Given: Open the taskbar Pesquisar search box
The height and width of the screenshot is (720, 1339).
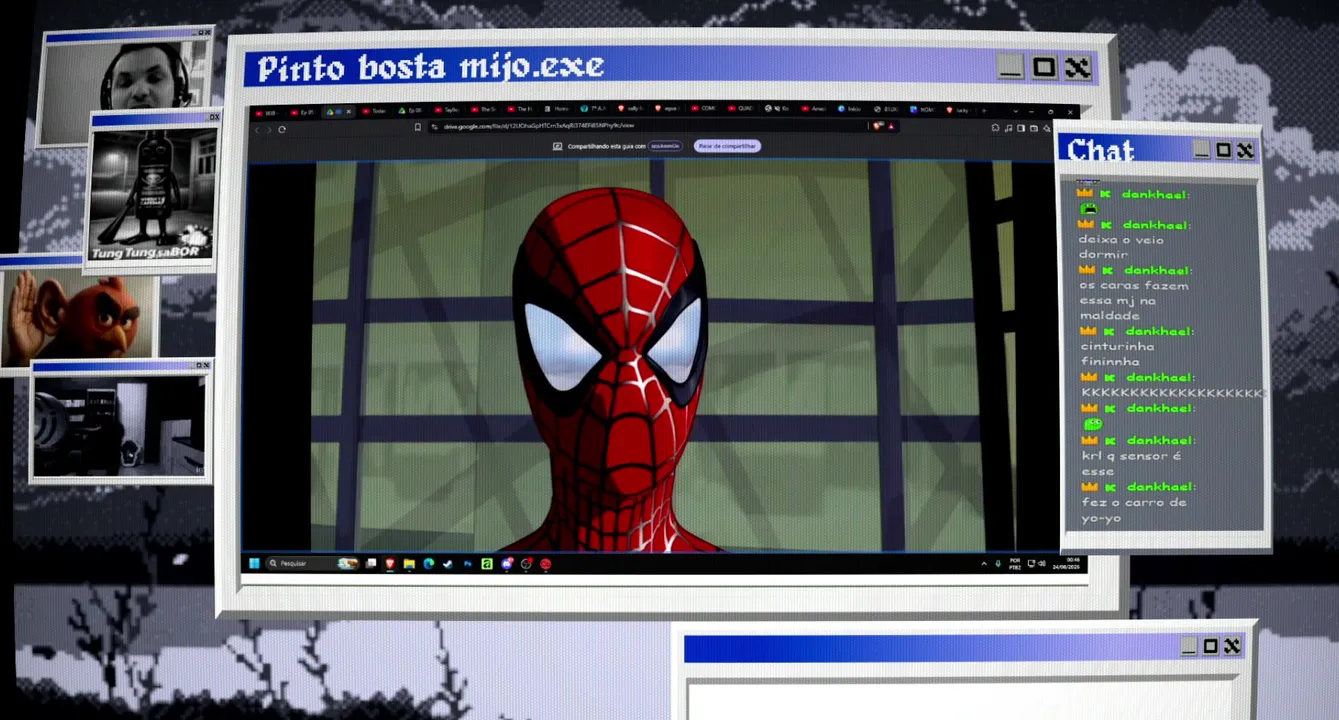Looking at the screenshot, I should (x=312, y=564).
